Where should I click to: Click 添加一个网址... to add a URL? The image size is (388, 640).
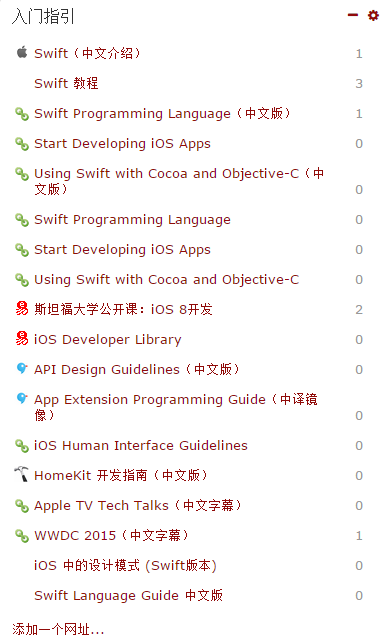click(58, 629)
